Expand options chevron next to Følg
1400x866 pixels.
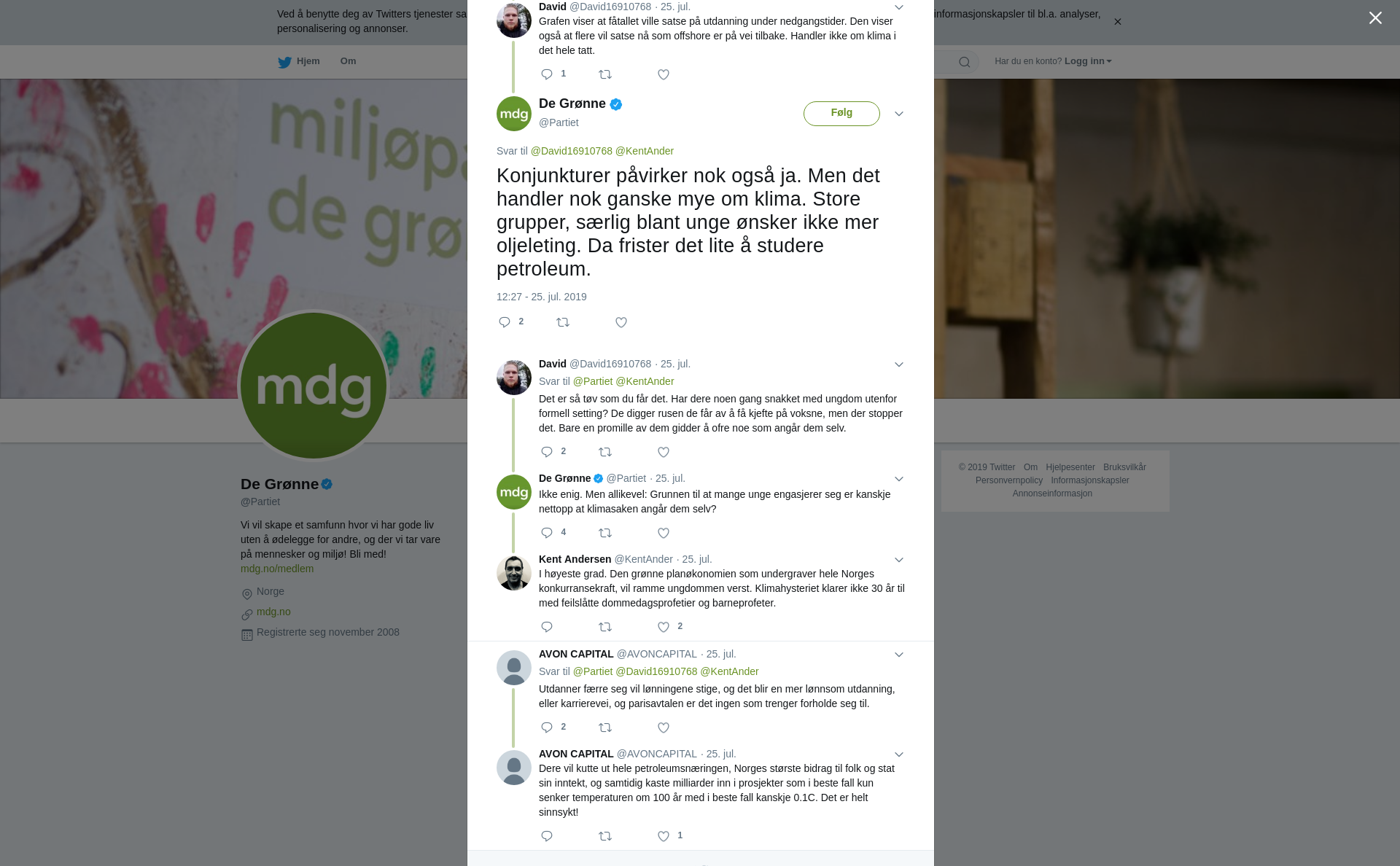pyautogui.click(x=899, y=114)
